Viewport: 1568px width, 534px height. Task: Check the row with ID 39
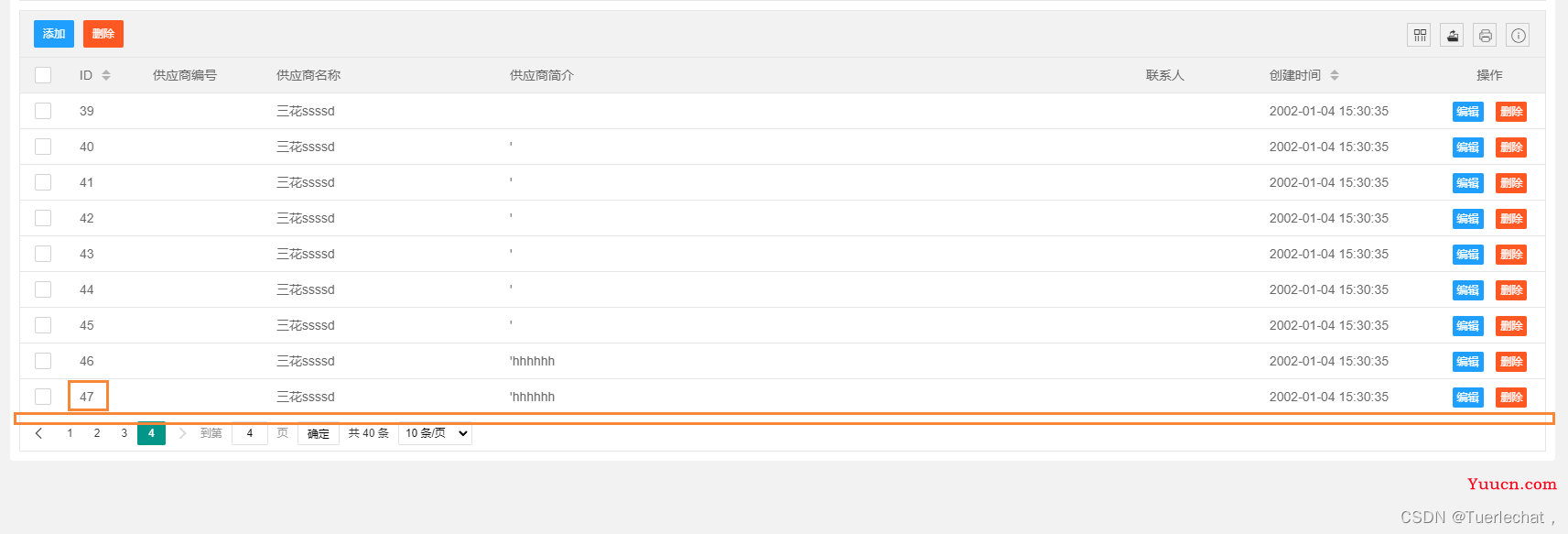43,111
